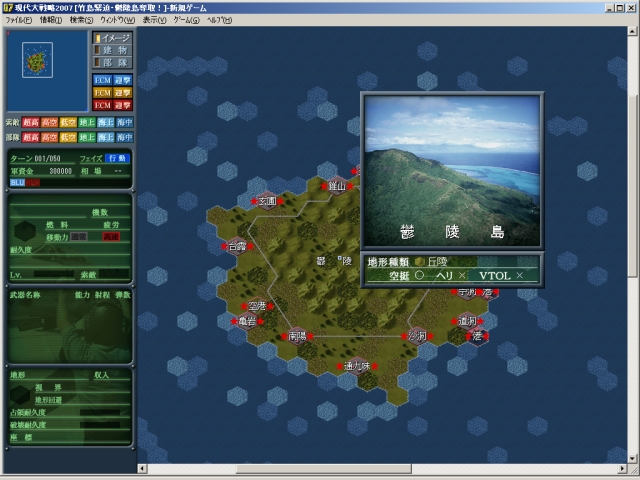
Task: Toggle 部隊 row 地上 filter
Action: (87, 137)
